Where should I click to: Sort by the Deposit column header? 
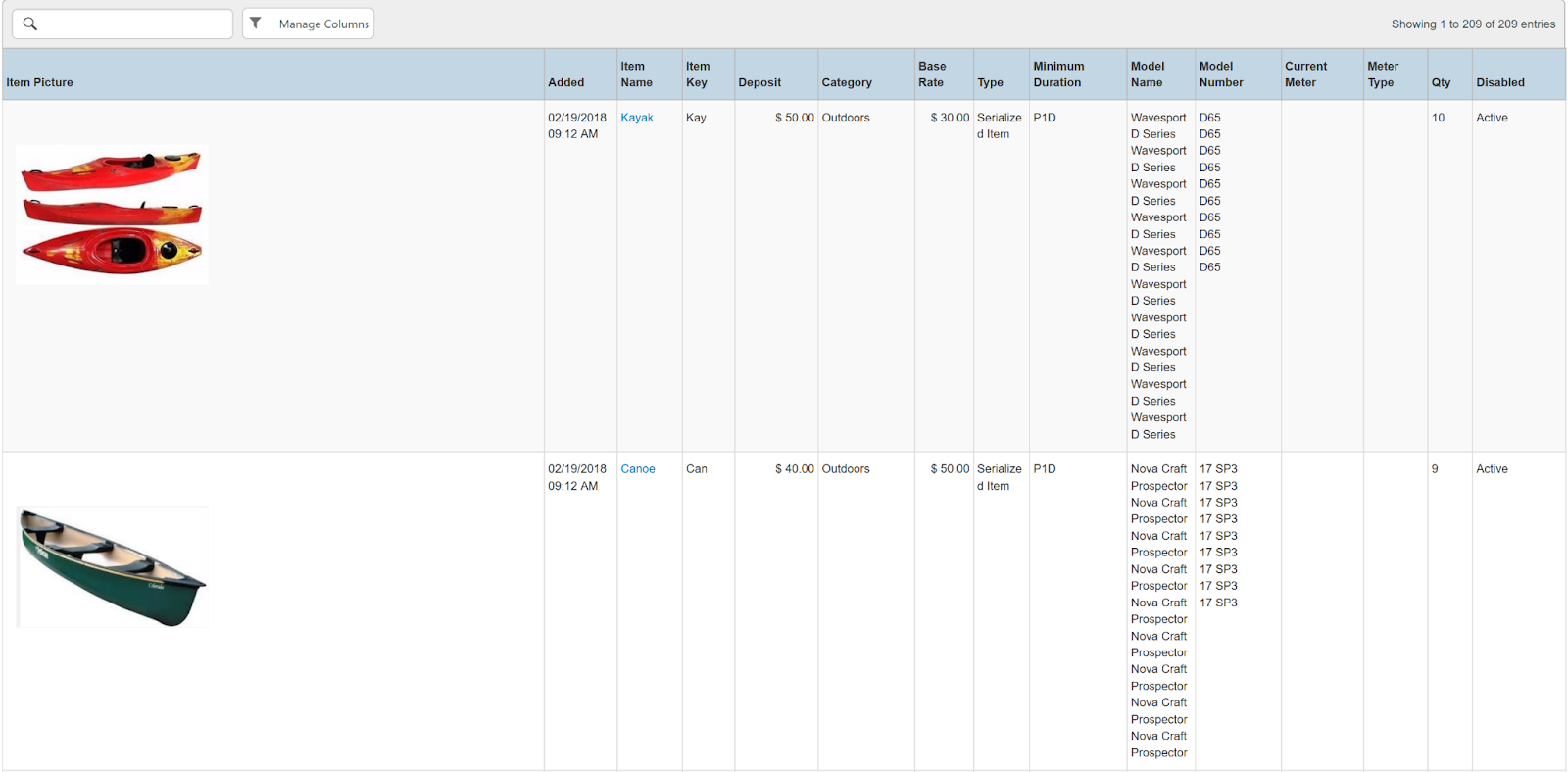coord(759,82)
